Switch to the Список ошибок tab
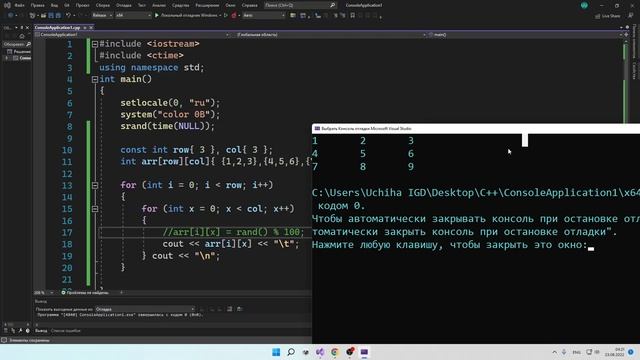 [x=65, y=331]
